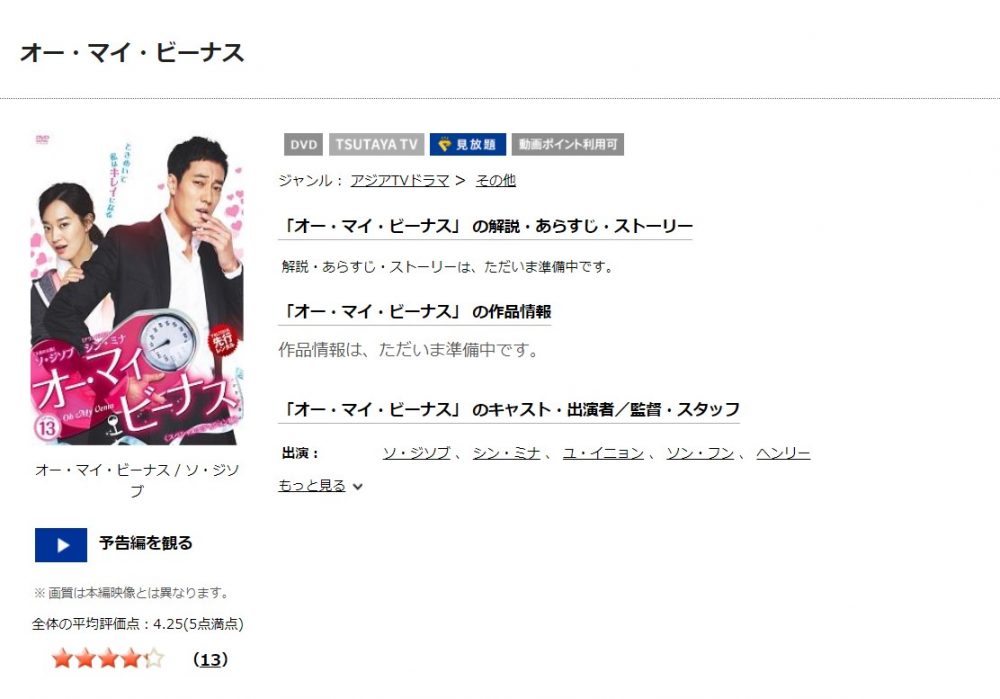Image resolution: width=1000 pixels, height=699 pixels.
Task: Open cast member シン・ミナ link
Action: tap(506, 453)
